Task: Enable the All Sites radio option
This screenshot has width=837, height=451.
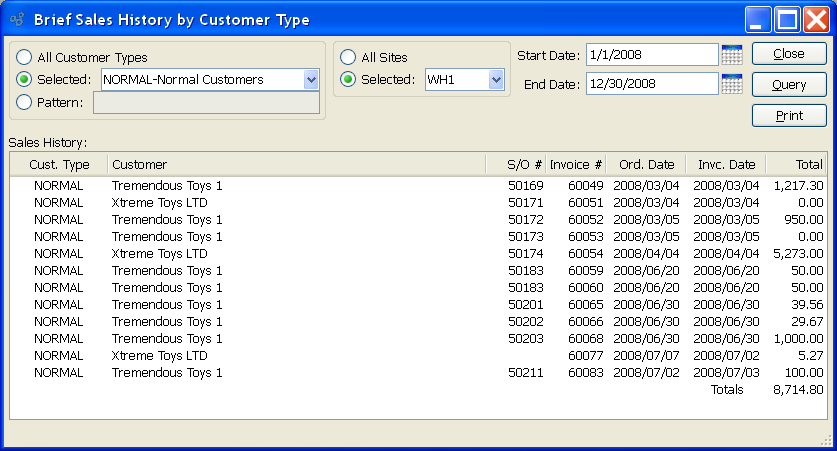Action: click(x=348, y=57)
